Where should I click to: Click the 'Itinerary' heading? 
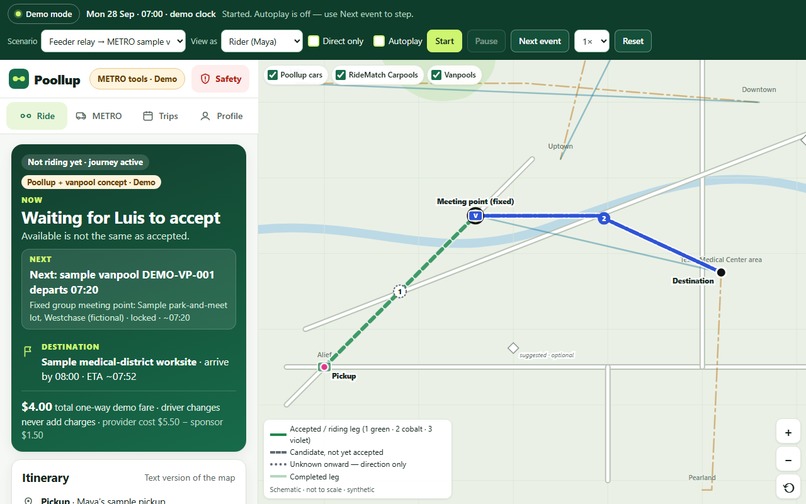[x=45, y=478]
